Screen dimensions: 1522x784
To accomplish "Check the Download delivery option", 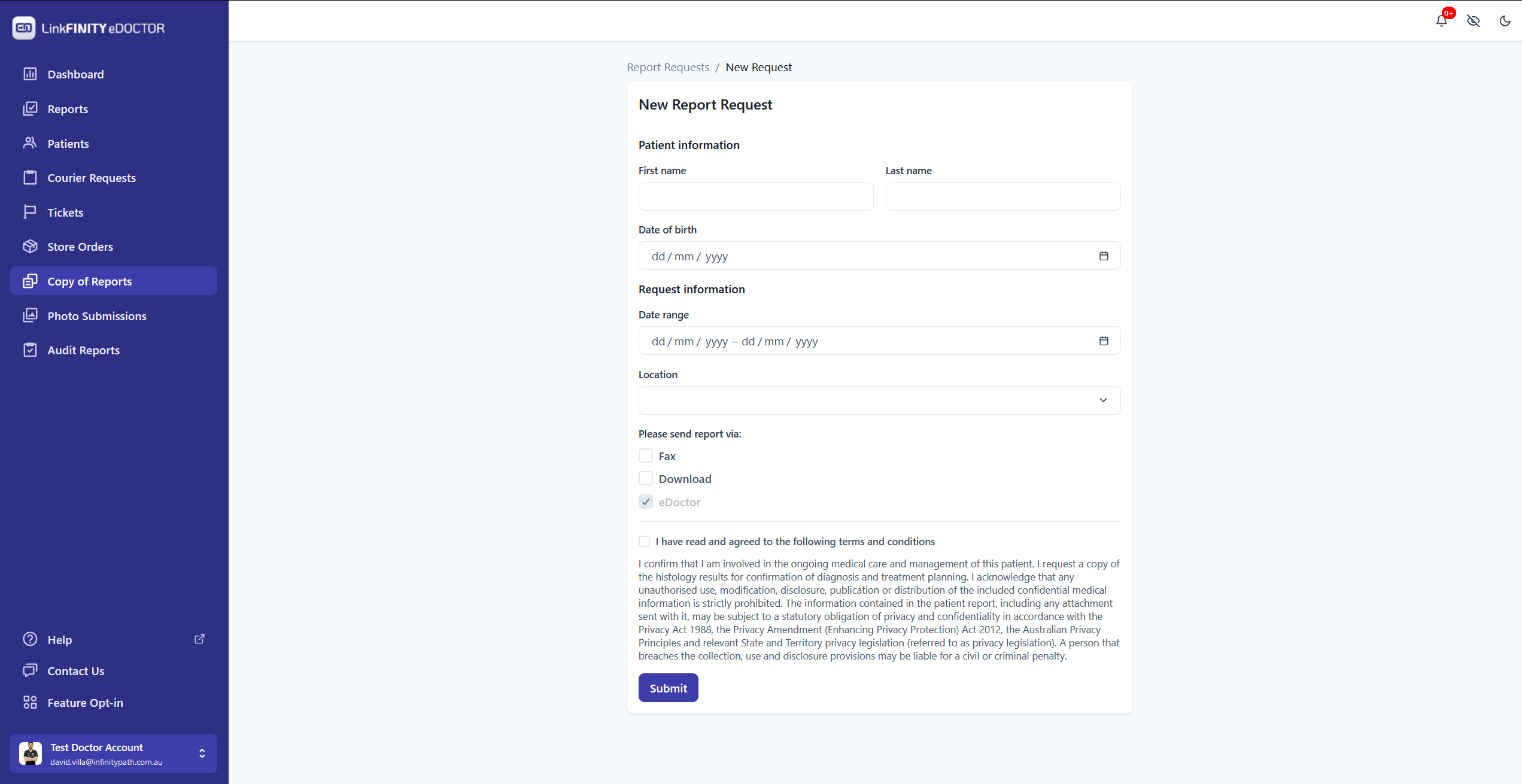I will click(x=646, y=479).
